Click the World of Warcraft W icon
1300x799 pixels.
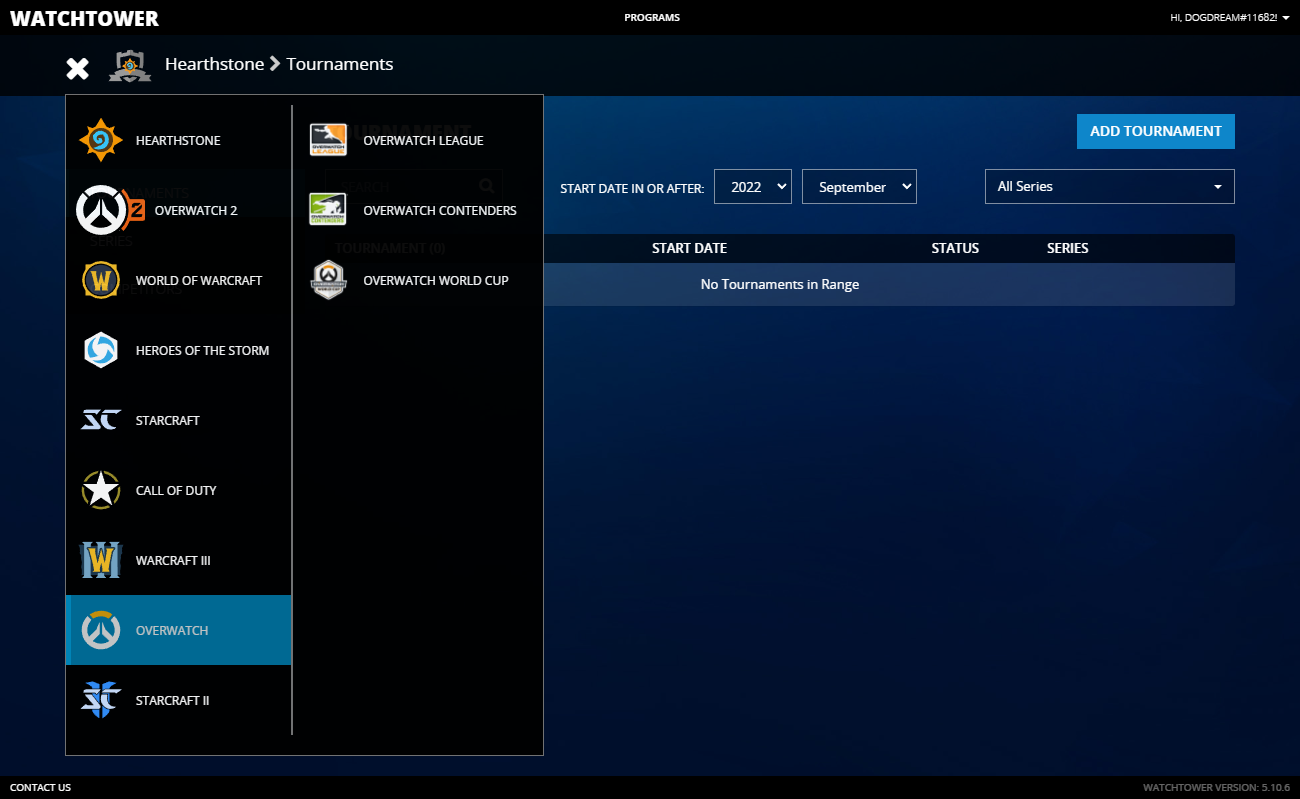101,281
